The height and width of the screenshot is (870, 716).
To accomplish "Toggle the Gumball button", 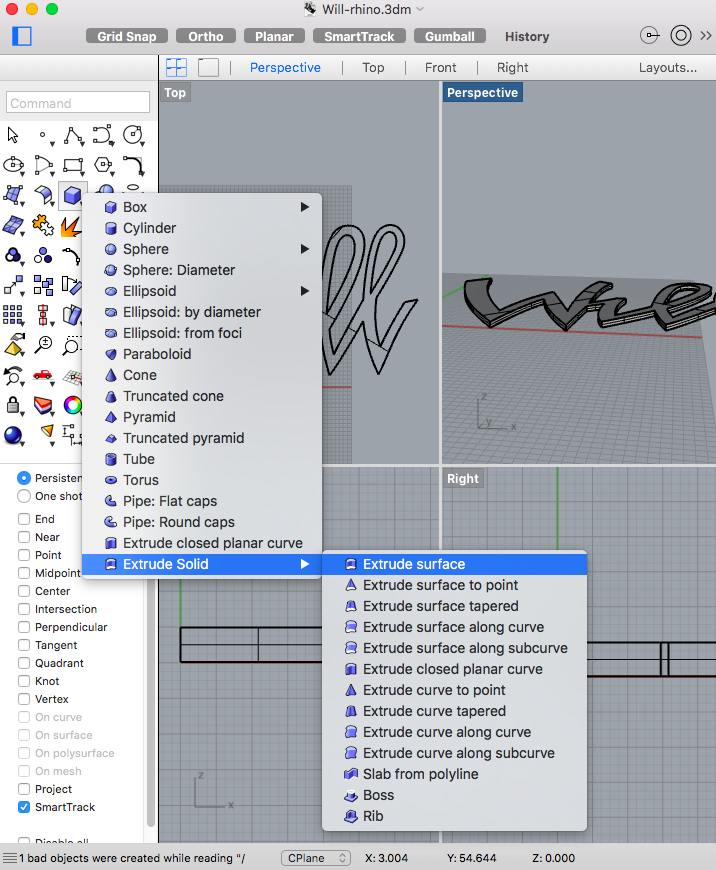I will point(450,36).
